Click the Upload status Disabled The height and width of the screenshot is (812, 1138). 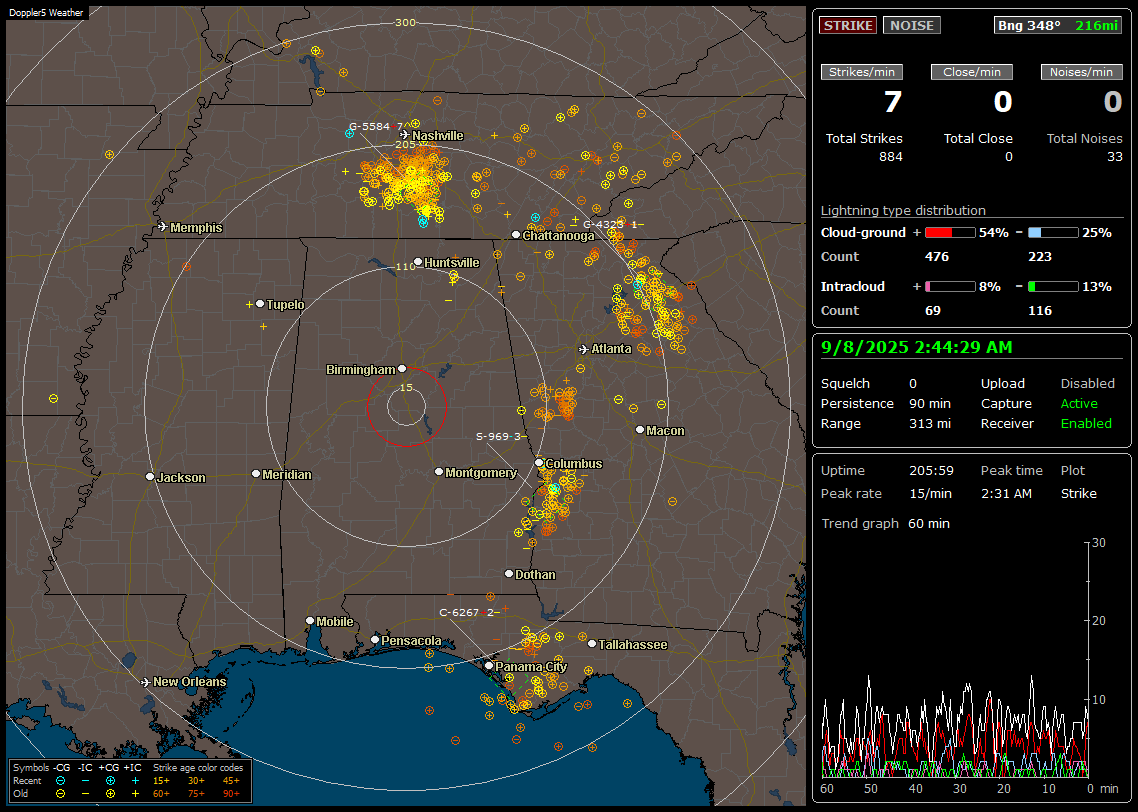[1087, 383]
